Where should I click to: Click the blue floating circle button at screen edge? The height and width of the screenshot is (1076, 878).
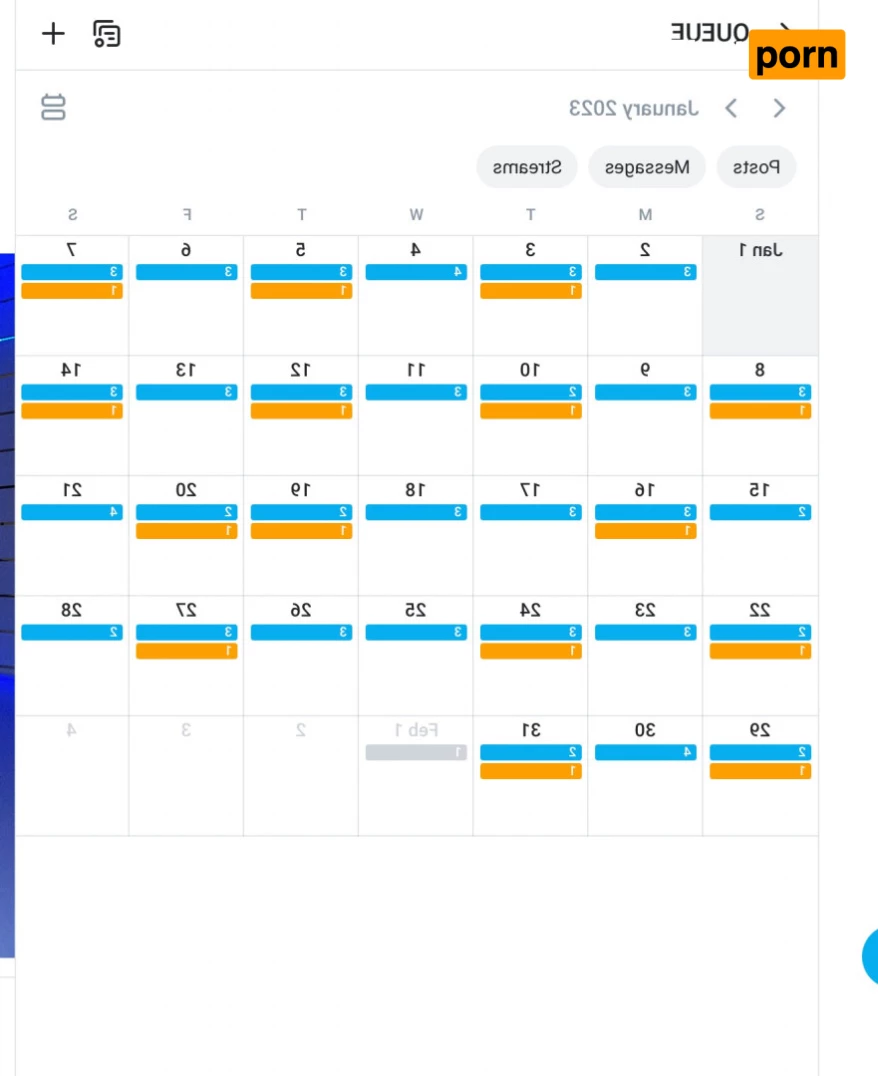[x=870, y=955]
